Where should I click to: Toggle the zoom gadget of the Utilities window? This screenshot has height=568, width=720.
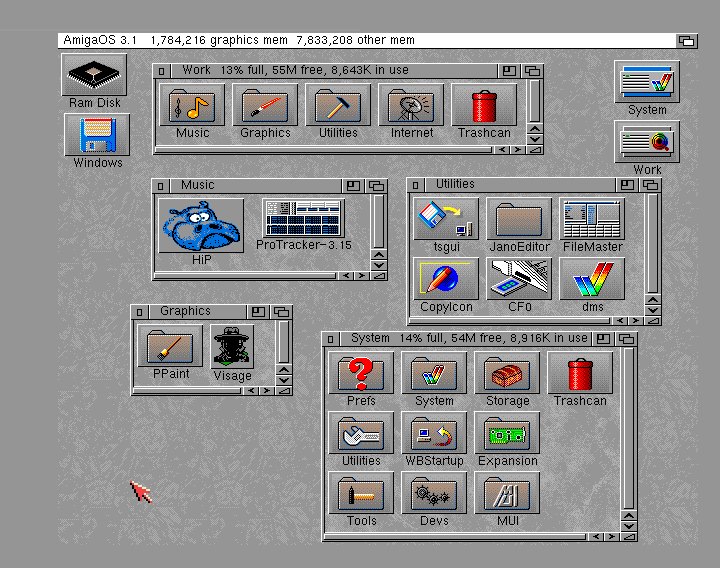[x=627, y=185]
